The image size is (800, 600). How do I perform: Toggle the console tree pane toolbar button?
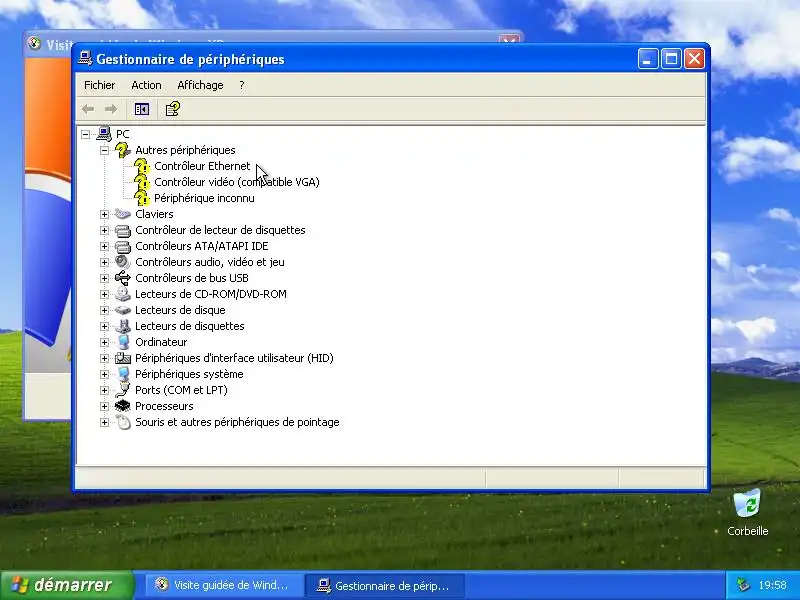(x=142, y=109)
